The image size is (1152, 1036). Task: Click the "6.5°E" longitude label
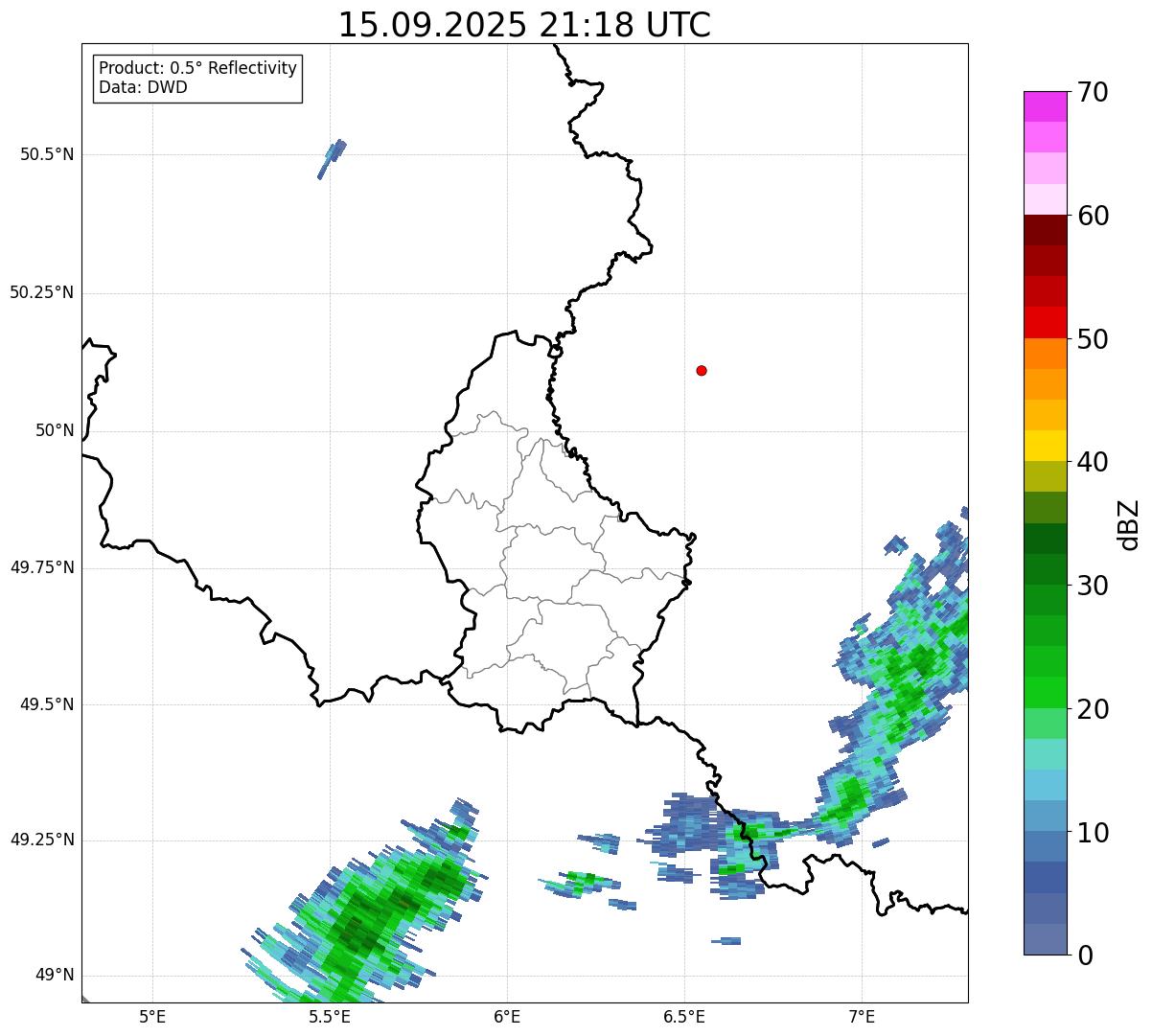pyautogui.click(x=684, y=1016)
